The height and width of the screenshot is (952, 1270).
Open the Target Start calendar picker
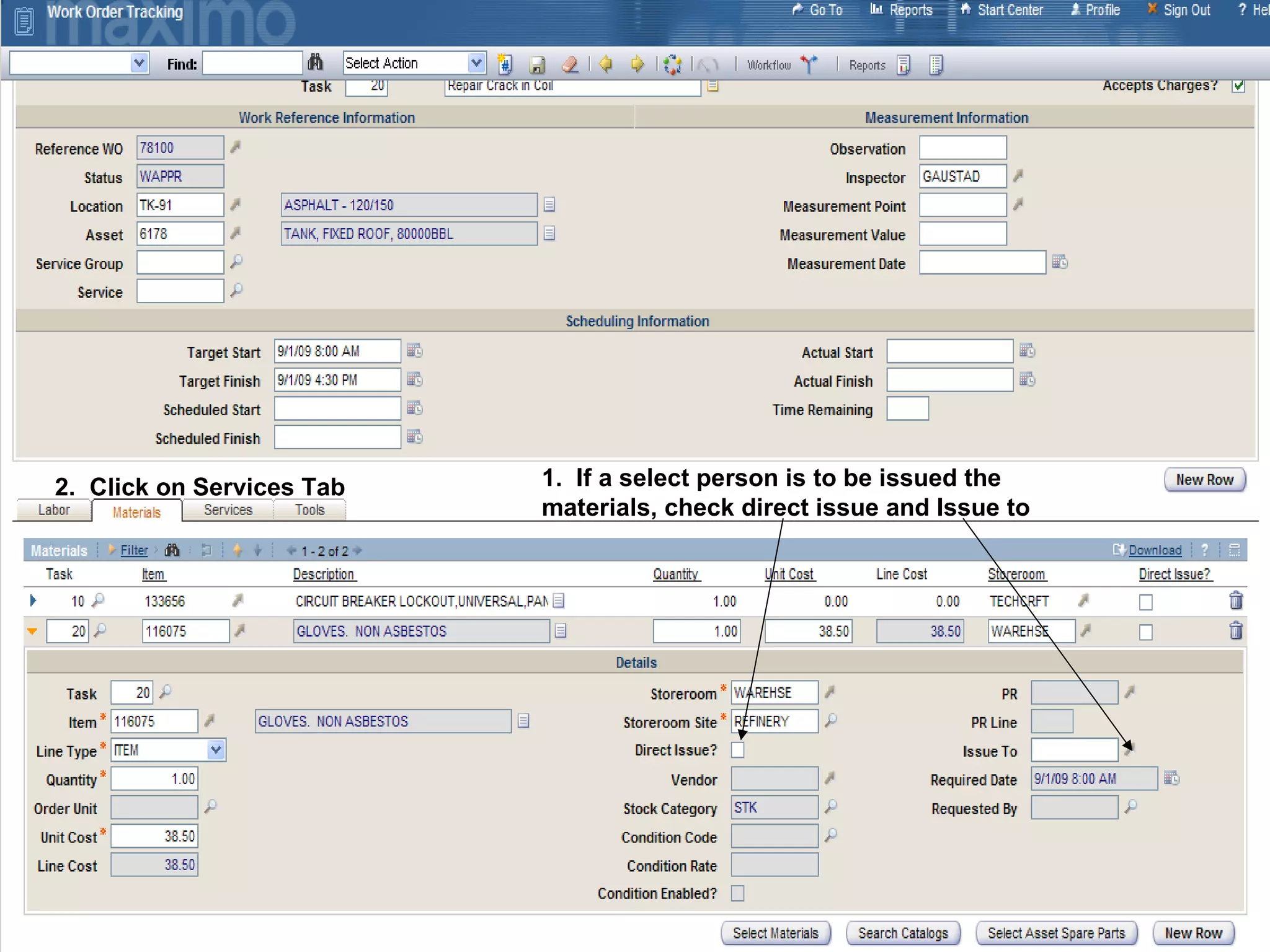pyautogui.click(x=414, y=351)
